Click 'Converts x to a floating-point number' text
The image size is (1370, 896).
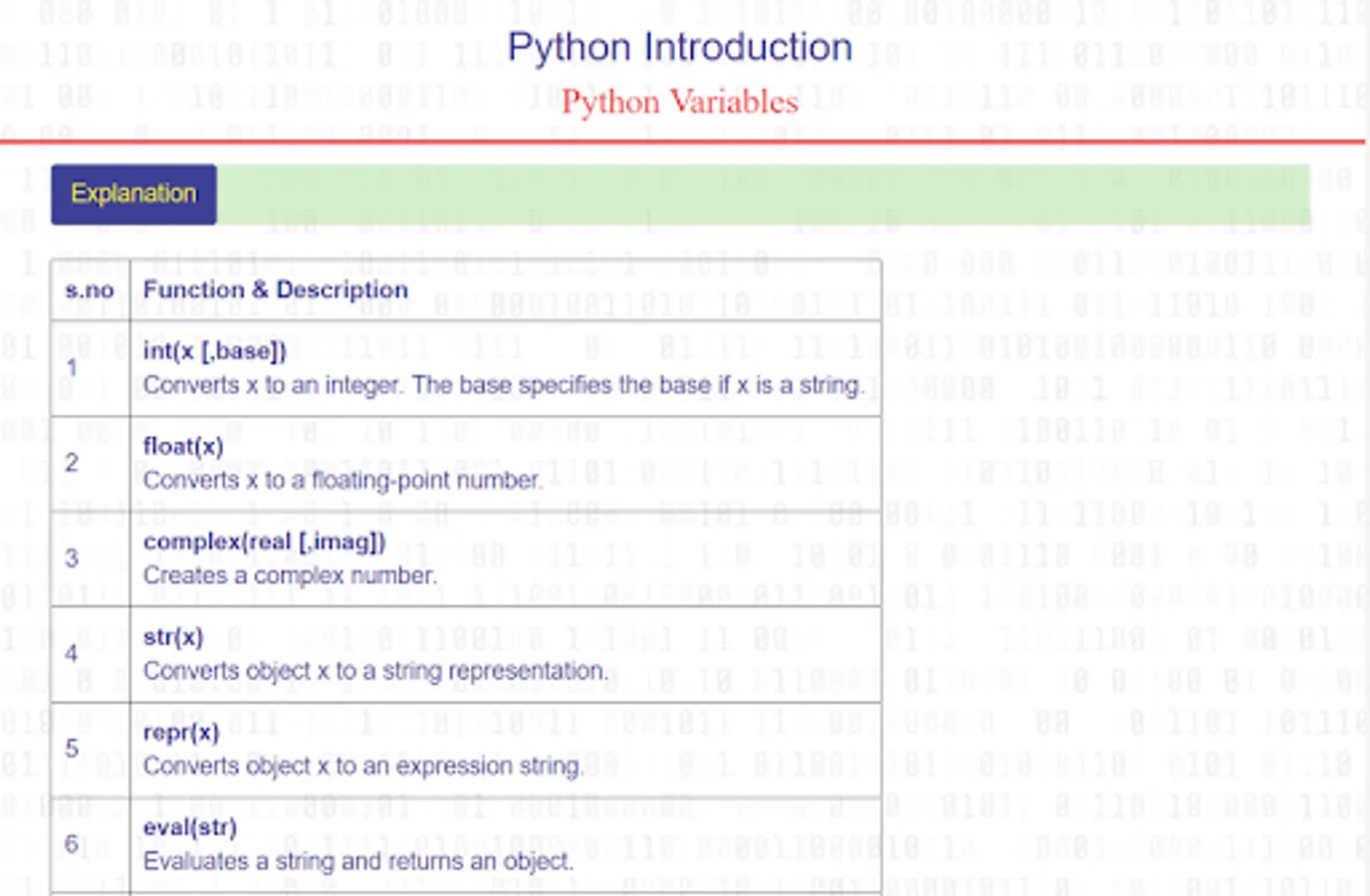[x=343, y=480]
